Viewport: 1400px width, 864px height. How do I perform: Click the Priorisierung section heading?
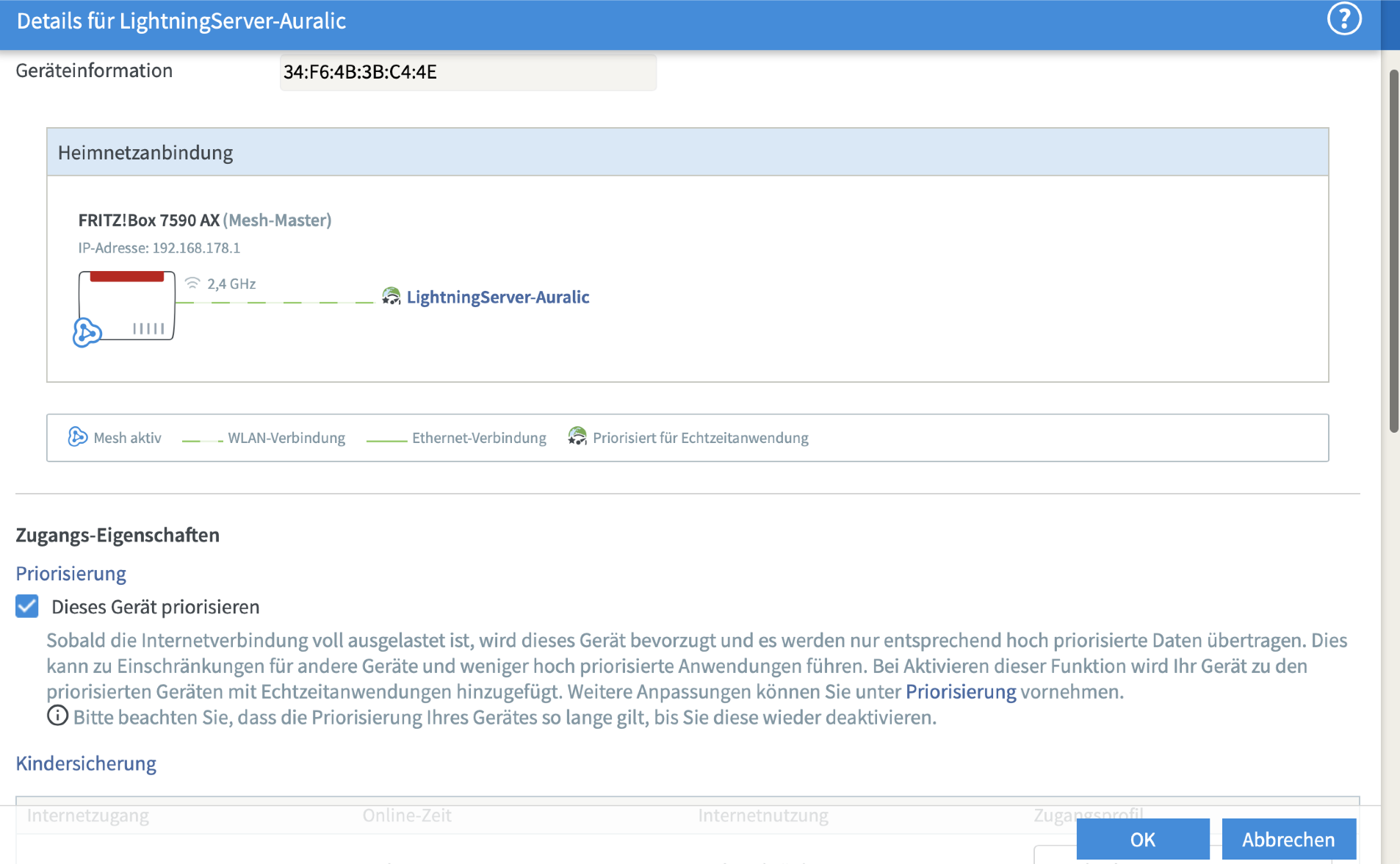coord(71,573)
